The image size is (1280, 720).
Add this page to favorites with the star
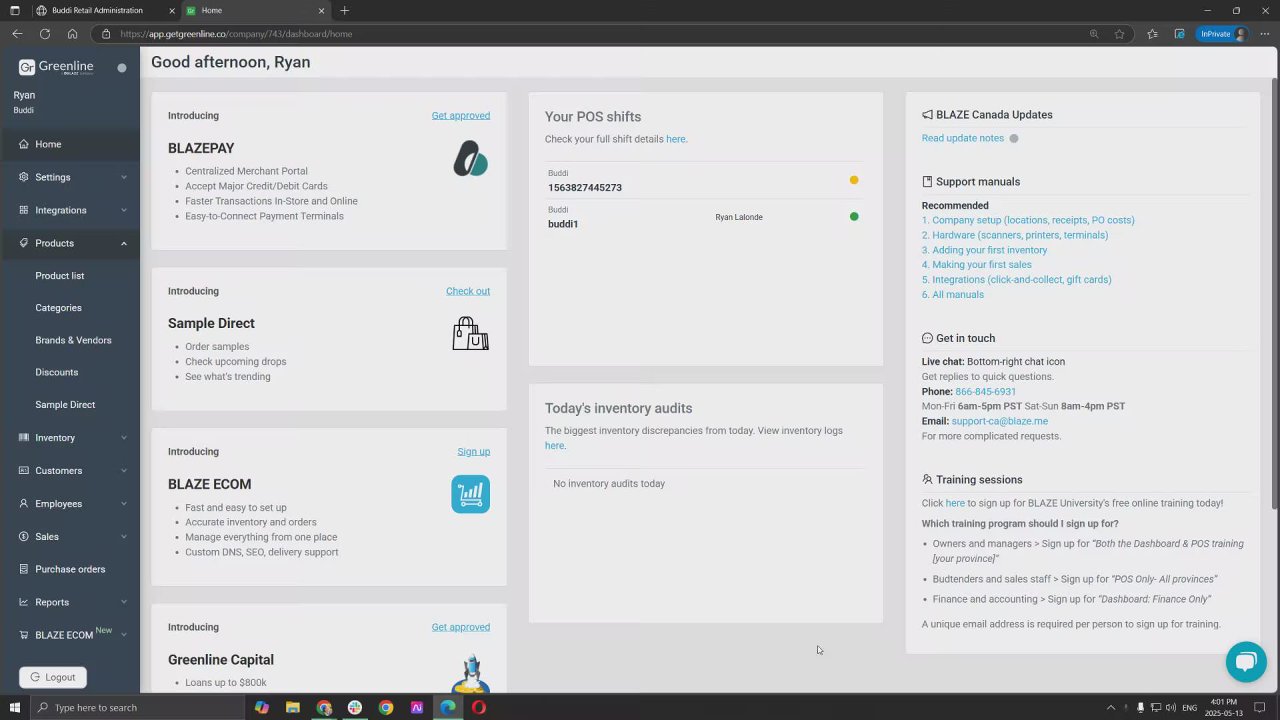pyautogui.click(x=1119, y=34)
